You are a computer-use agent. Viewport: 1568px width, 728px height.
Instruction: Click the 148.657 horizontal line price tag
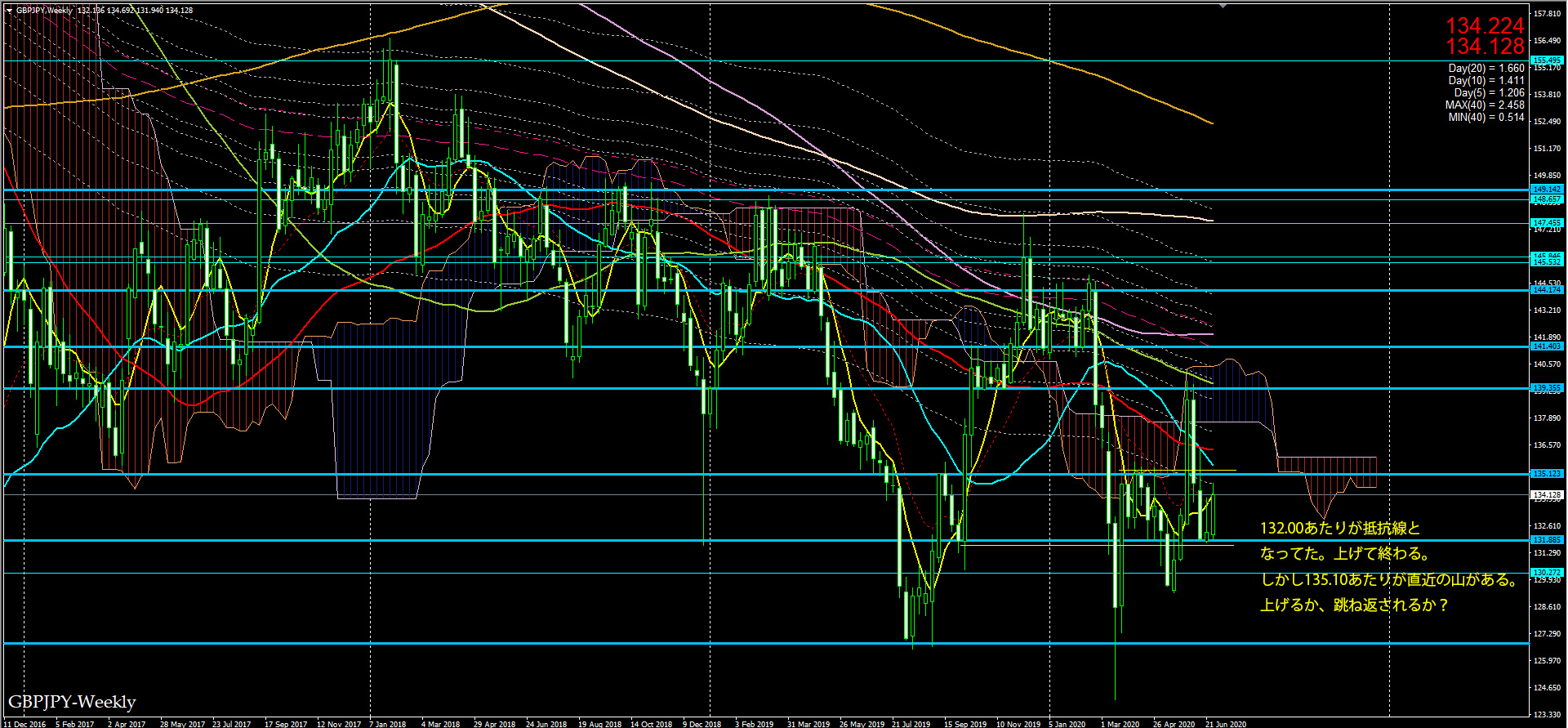tap(1547, 199)
